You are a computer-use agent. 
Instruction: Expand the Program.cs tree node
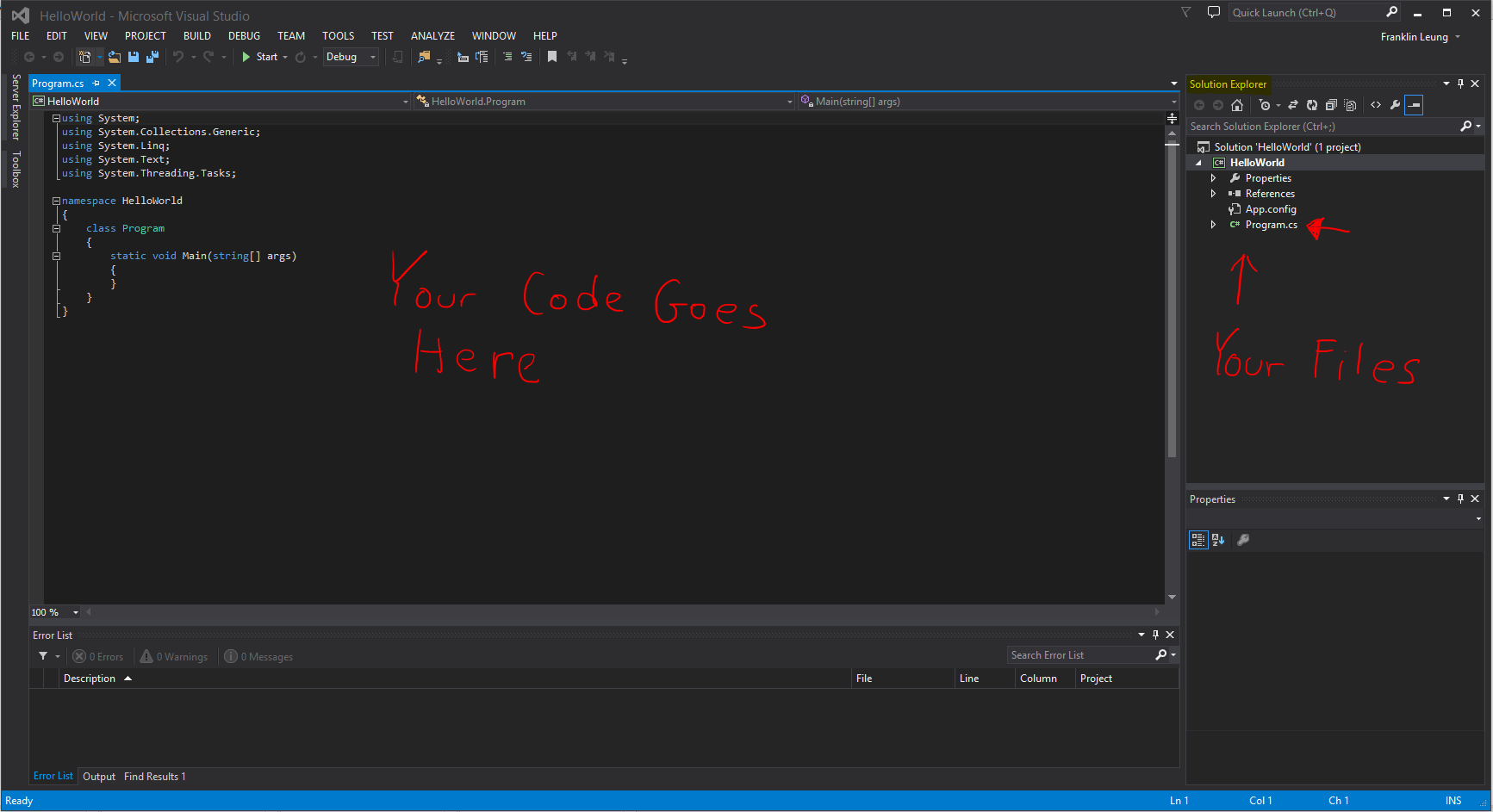click(x=1214, y=225)
